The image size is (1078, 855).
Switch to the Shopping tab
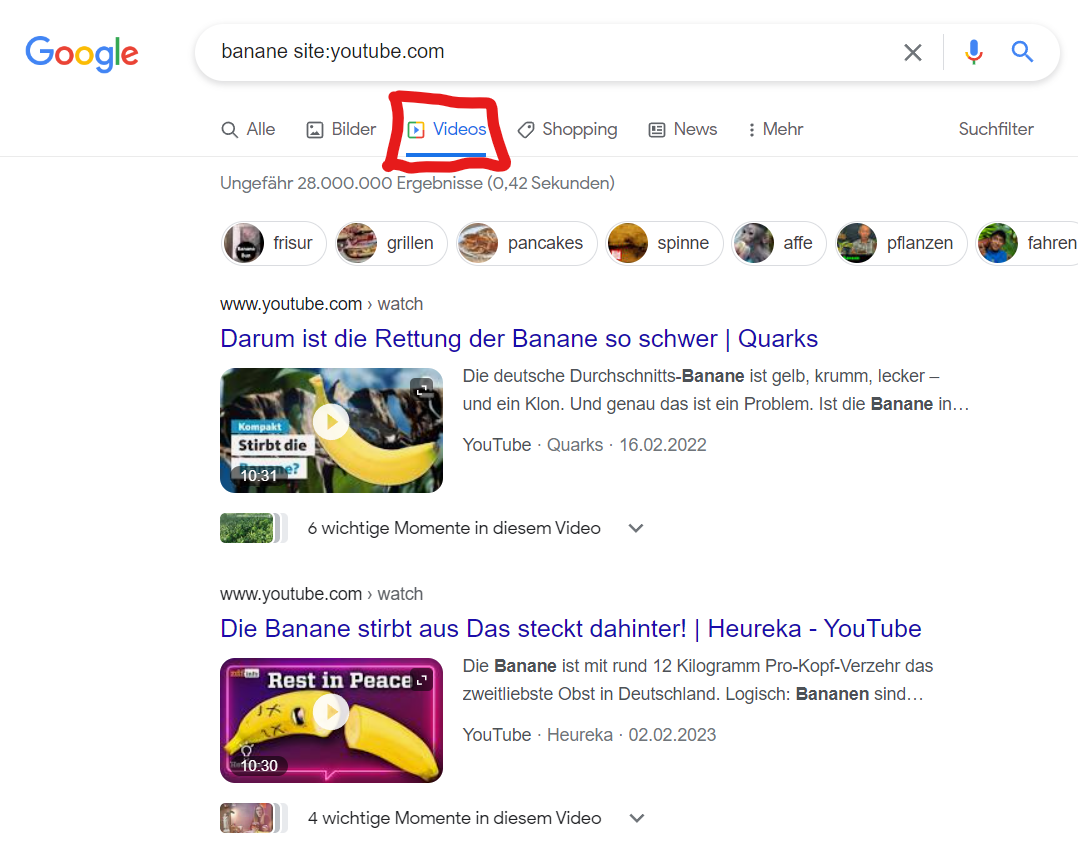pyautogui.click(x=567, y=129)
